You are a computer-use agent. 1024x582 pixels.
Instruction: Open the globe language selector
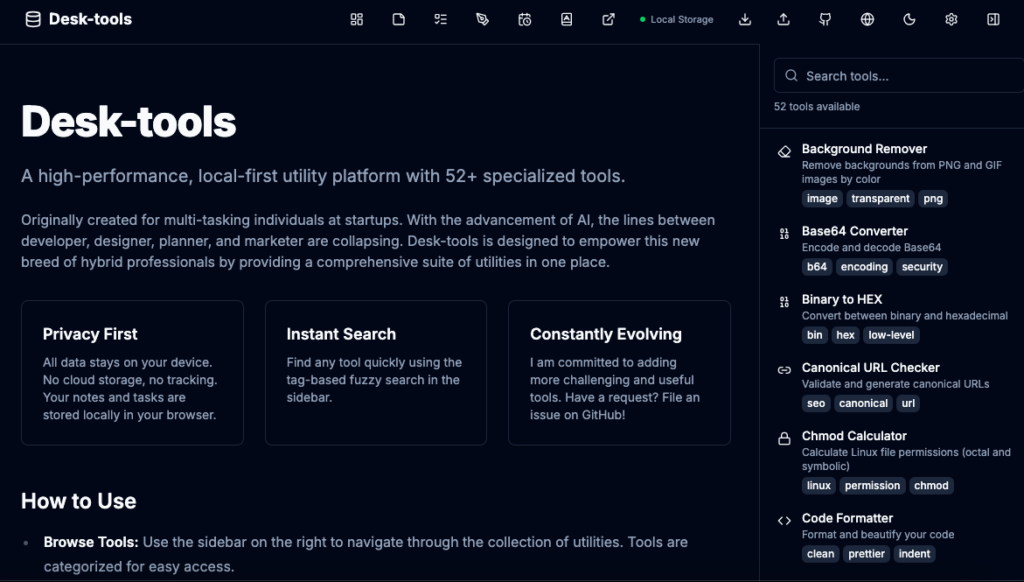click(x=867, y=19)
